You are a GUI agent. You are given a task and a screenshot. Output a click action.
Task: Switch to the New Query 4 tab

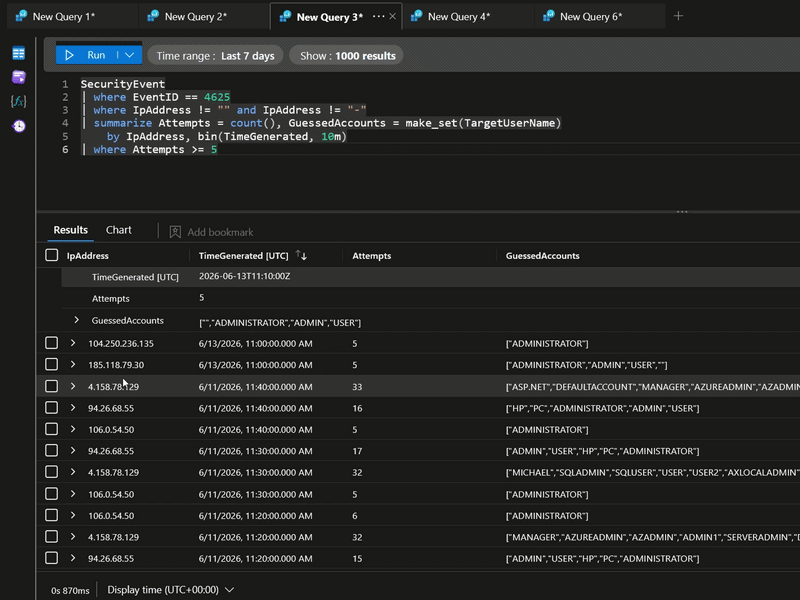(467, 16)
